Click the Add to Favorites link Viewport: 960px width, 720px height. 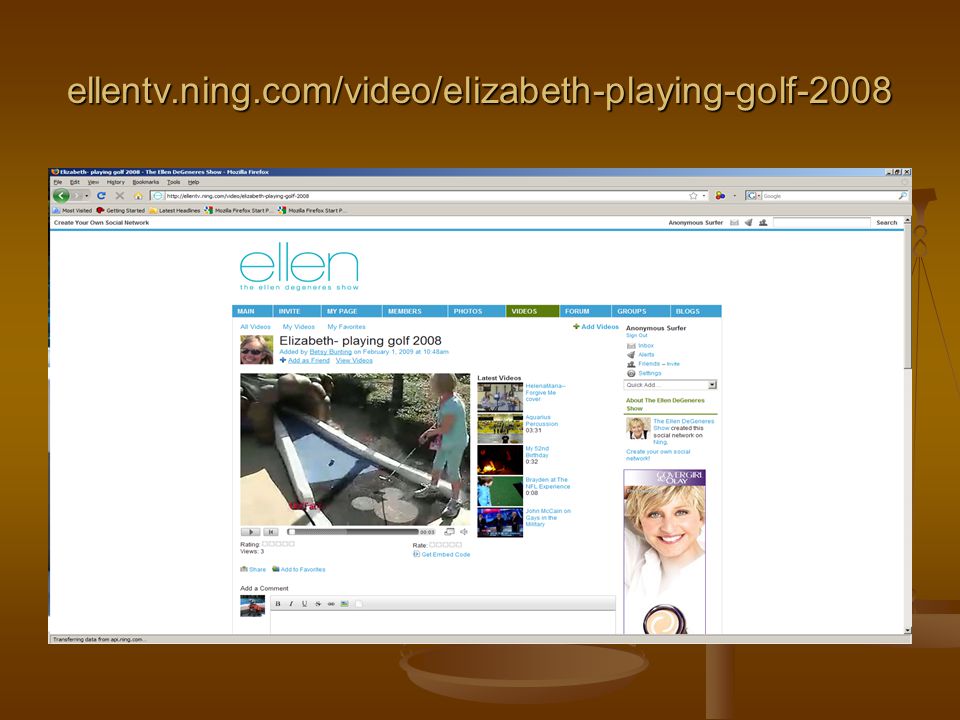tap(303, 569)
